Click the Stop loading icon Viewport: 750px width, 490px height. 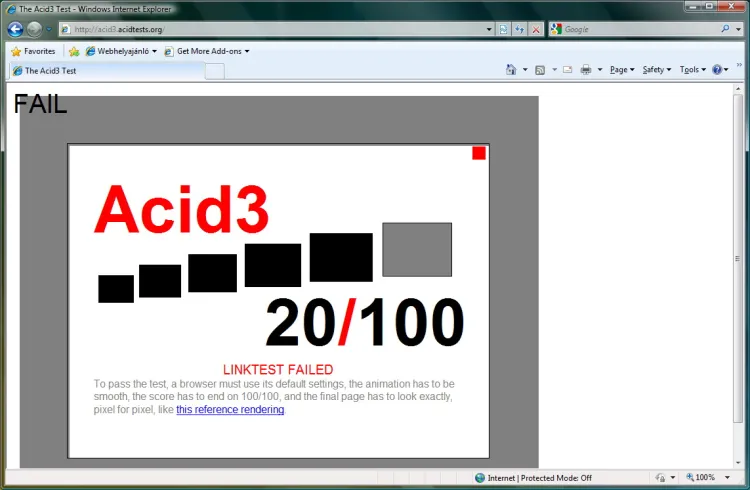(536, 29)
